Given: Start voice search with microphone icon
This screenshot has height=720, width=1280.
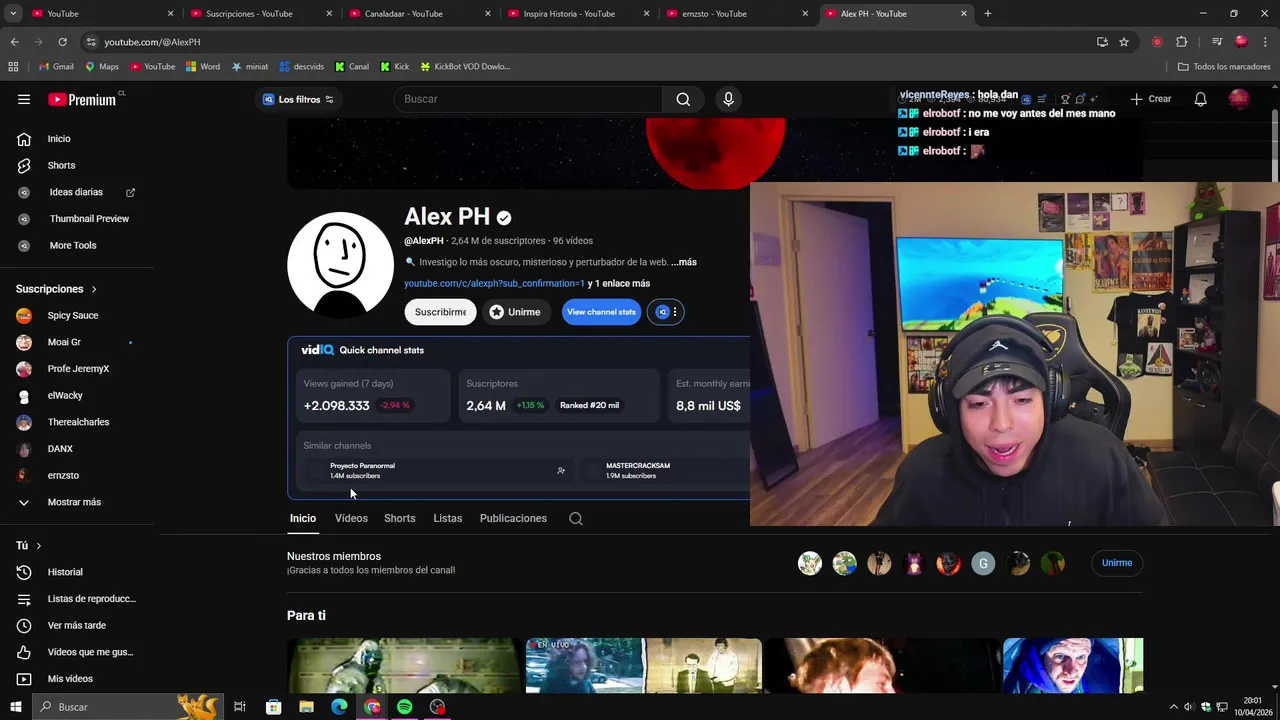Looking at the screenshot, I should tap(728, 99).
